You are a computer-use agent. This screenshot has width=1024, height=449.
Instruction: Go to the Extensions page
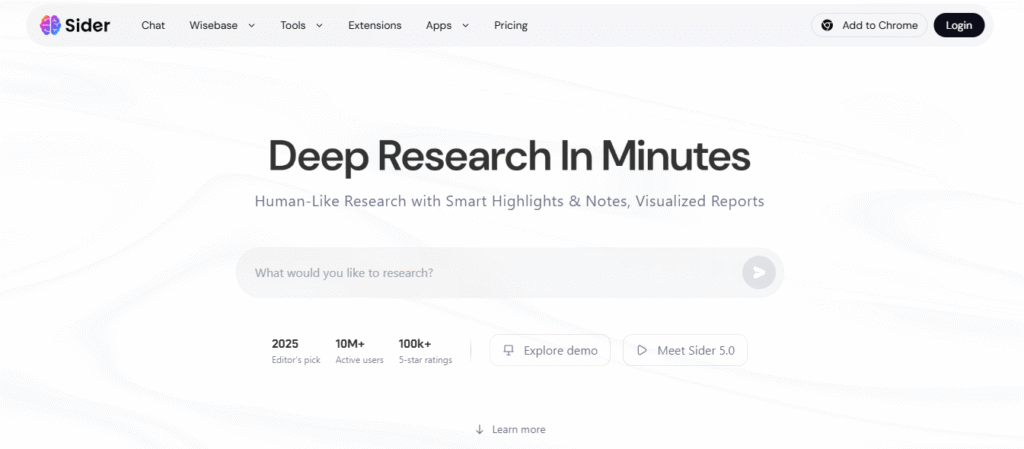[x=375, y=25]
